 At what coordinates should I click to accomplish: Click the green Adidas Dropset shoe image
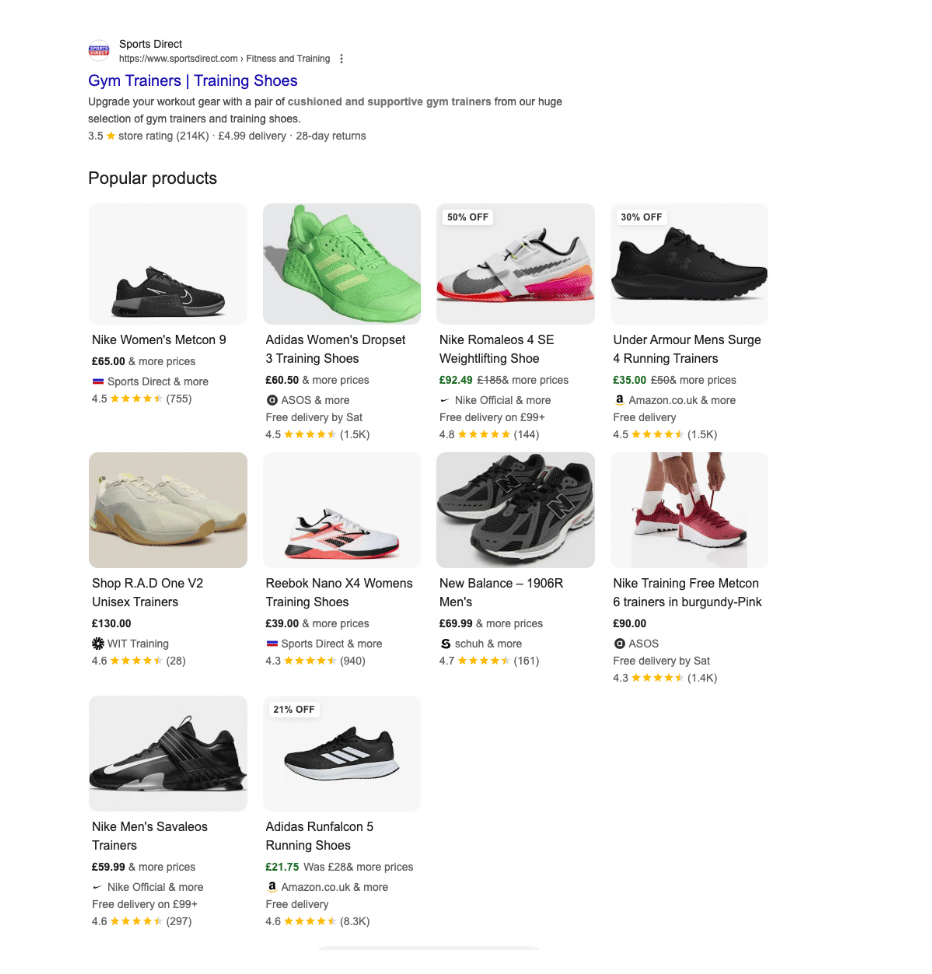tap(341, 264)
